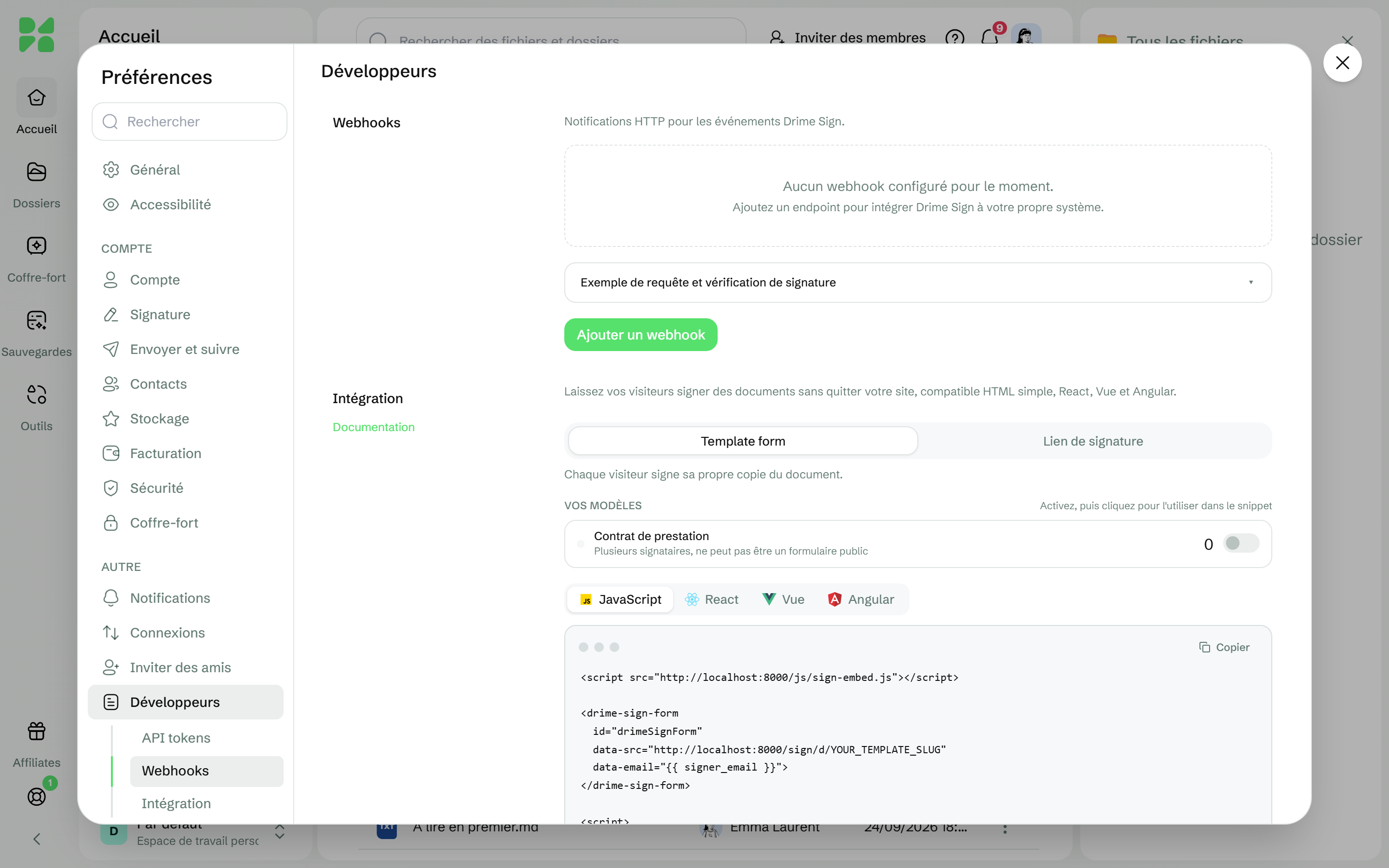Select API tokens under Développeurs
This screenshot has width=1389, height=868.
(x=206, y=738)
